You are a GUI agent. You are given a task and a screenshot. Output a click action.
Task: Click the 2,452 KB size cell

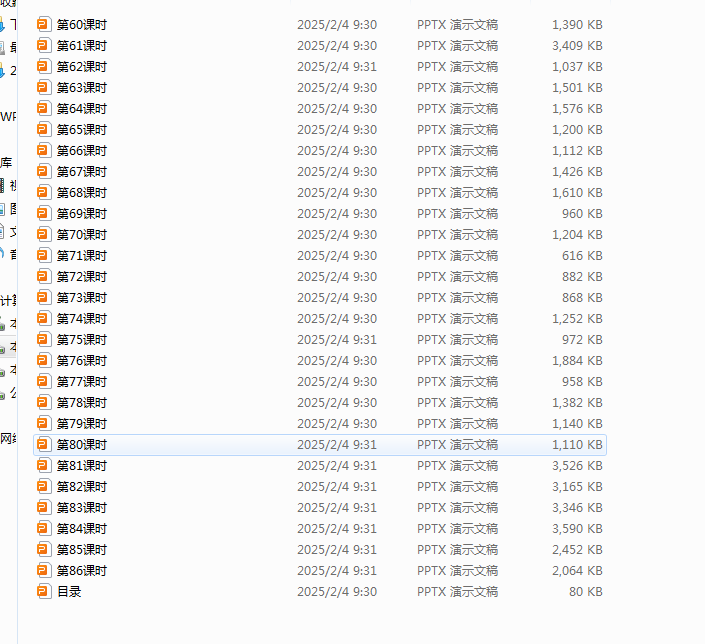click(577, 550)
